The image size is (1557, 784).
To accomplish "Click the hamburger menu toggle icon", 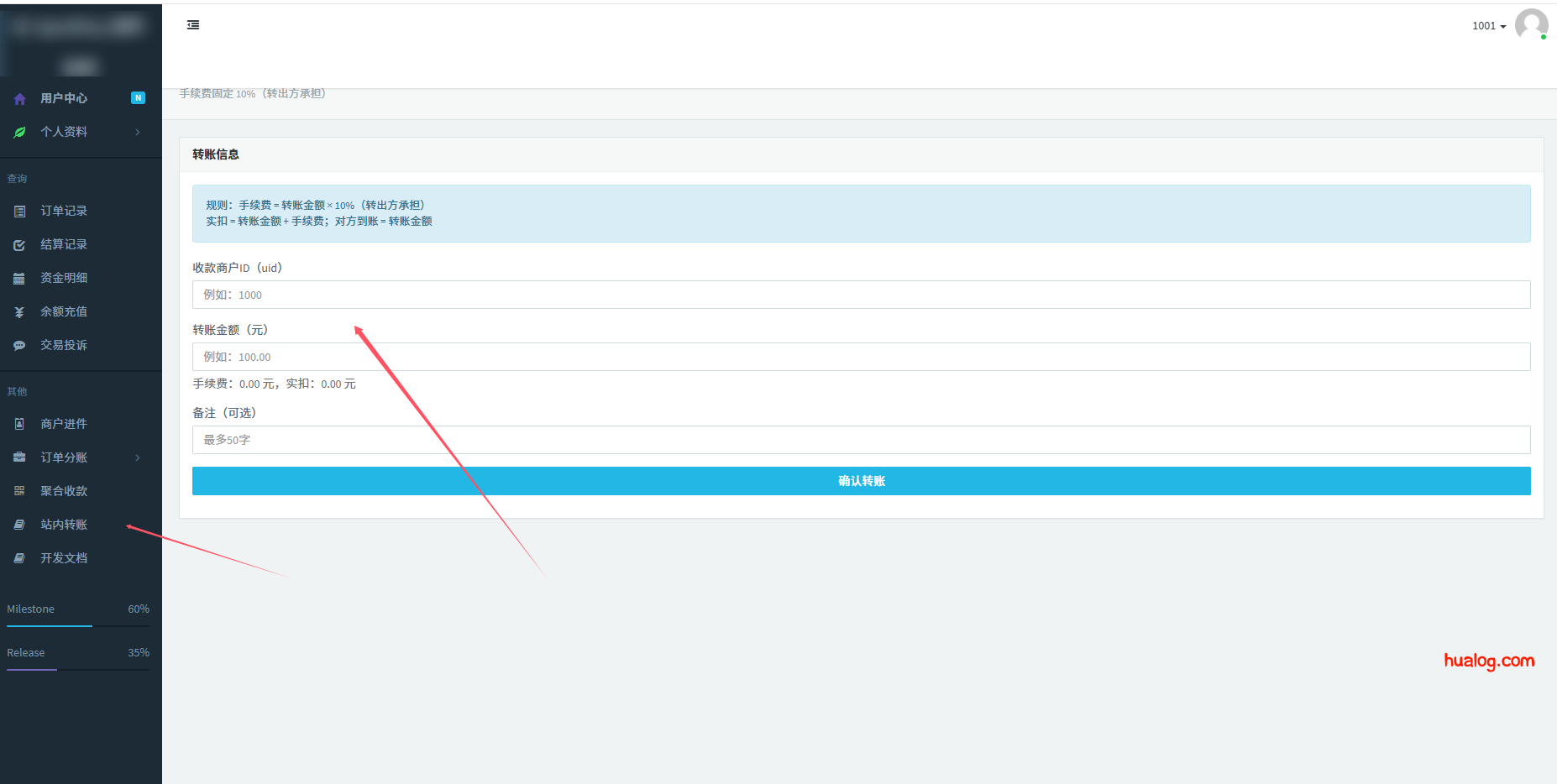I will click(x=193, y=25).
